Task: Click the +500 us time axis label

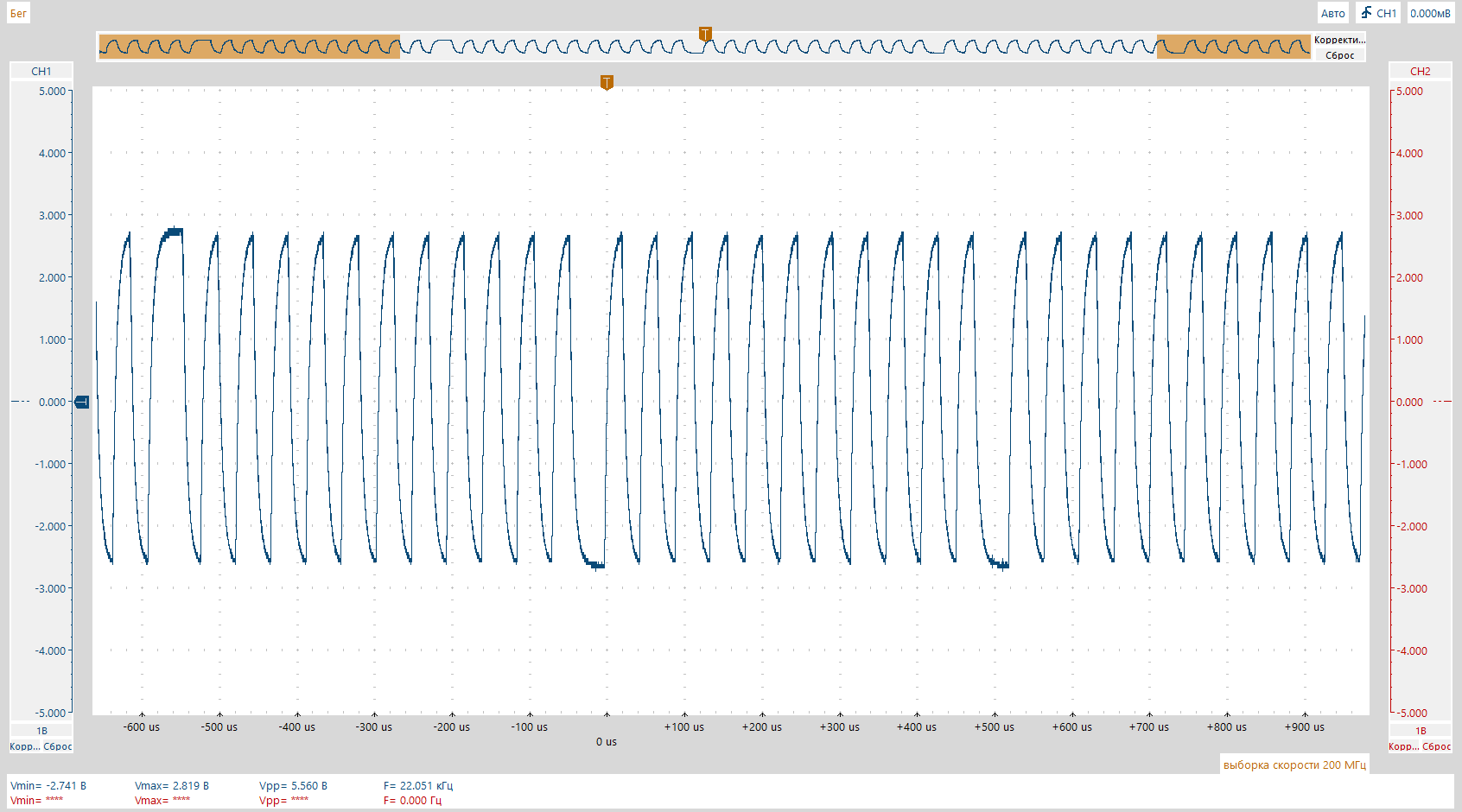Action: pos(995,726)
